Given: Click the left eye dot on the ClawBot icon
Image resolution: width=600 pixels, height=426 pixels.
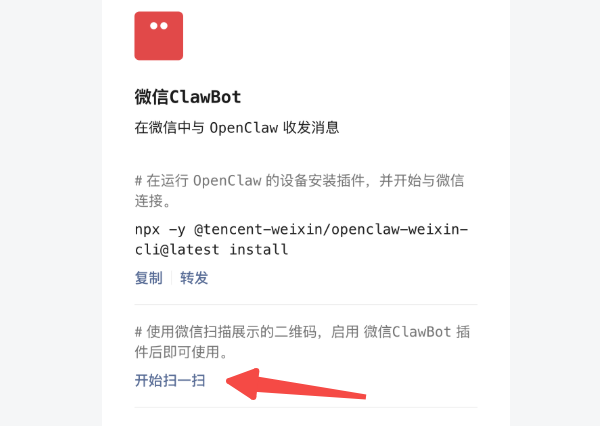Looking at the screenshot, I should pyautogui.click(x=154, y=26).
